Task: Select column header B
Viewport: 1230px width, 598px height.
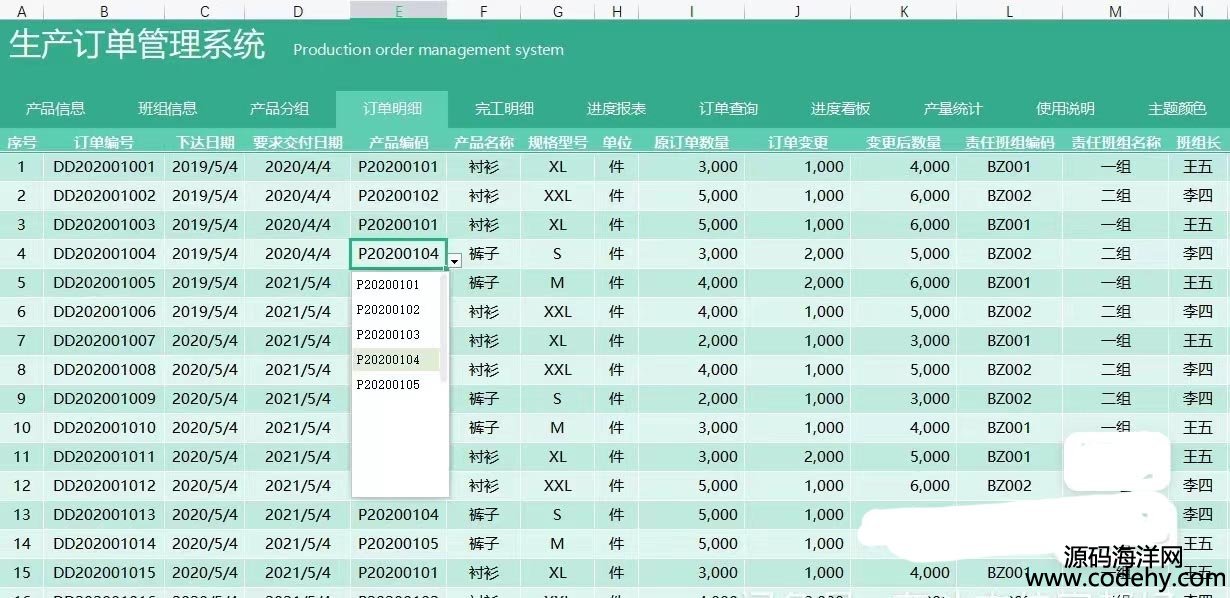Action: 104,11
